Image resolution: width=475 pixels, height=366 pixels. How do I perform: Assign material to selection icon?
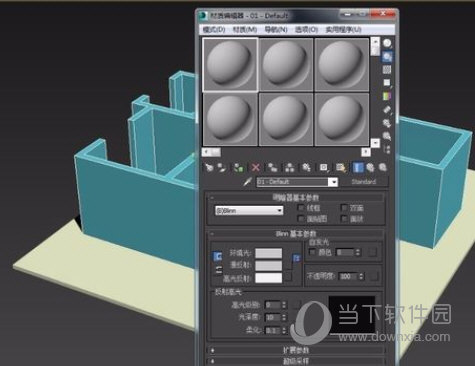[238, 167]
